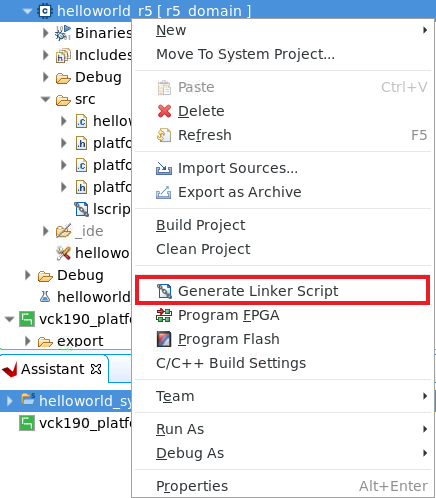Click the Export as Archive icon
The height and width of the screenshot is (498, 436).
point(164,192)
